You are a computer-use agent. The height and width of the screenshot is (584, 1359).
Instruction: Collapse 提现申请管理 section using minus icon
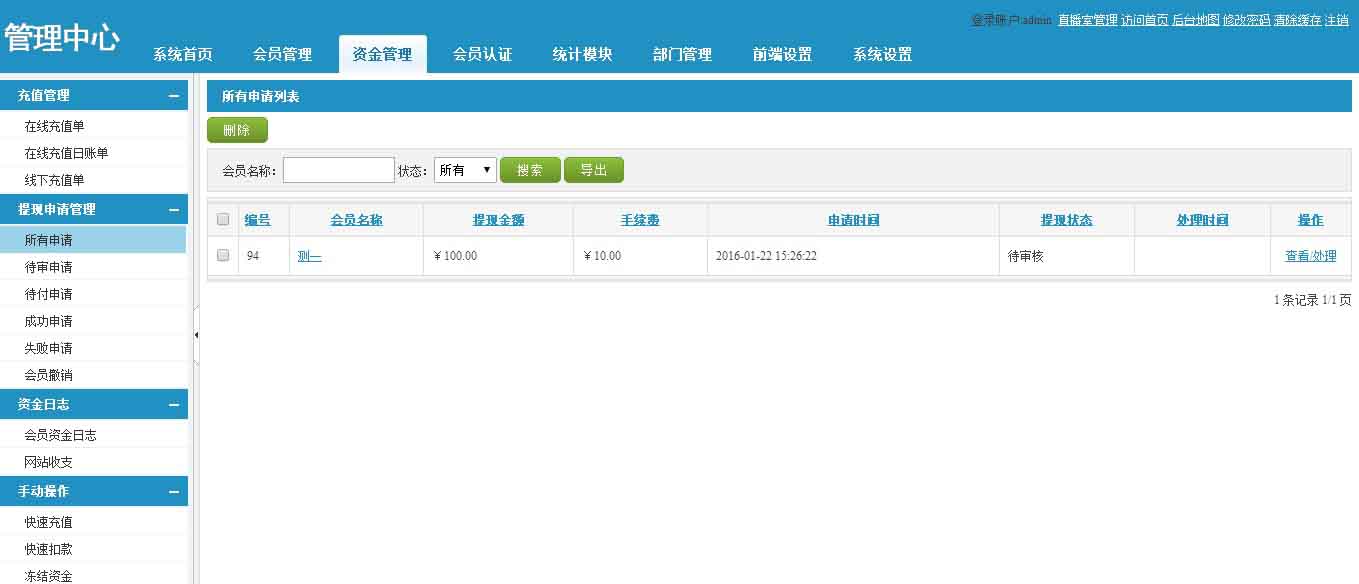coord(173,210)
